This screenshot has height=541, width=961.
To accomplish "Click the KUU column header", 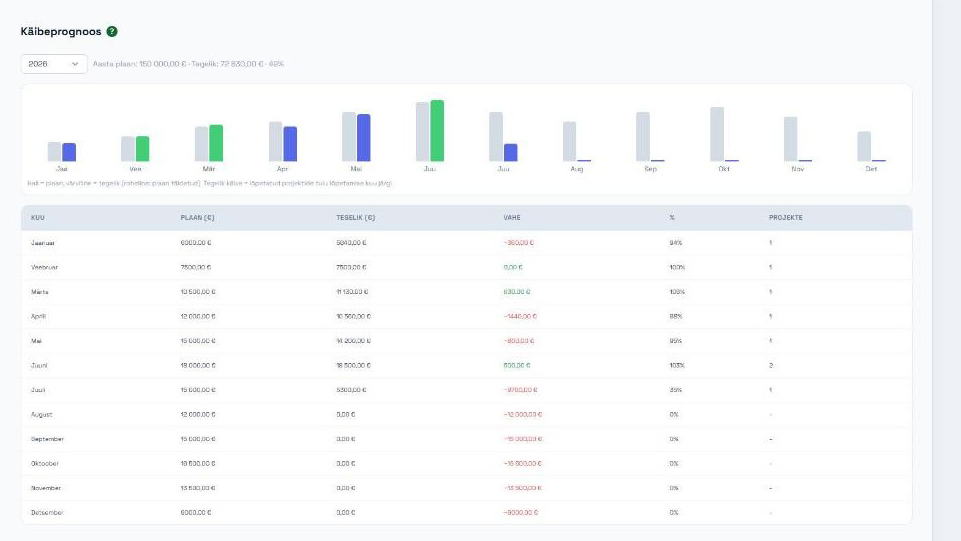I will pyautogui.click(x=38, y=218).
